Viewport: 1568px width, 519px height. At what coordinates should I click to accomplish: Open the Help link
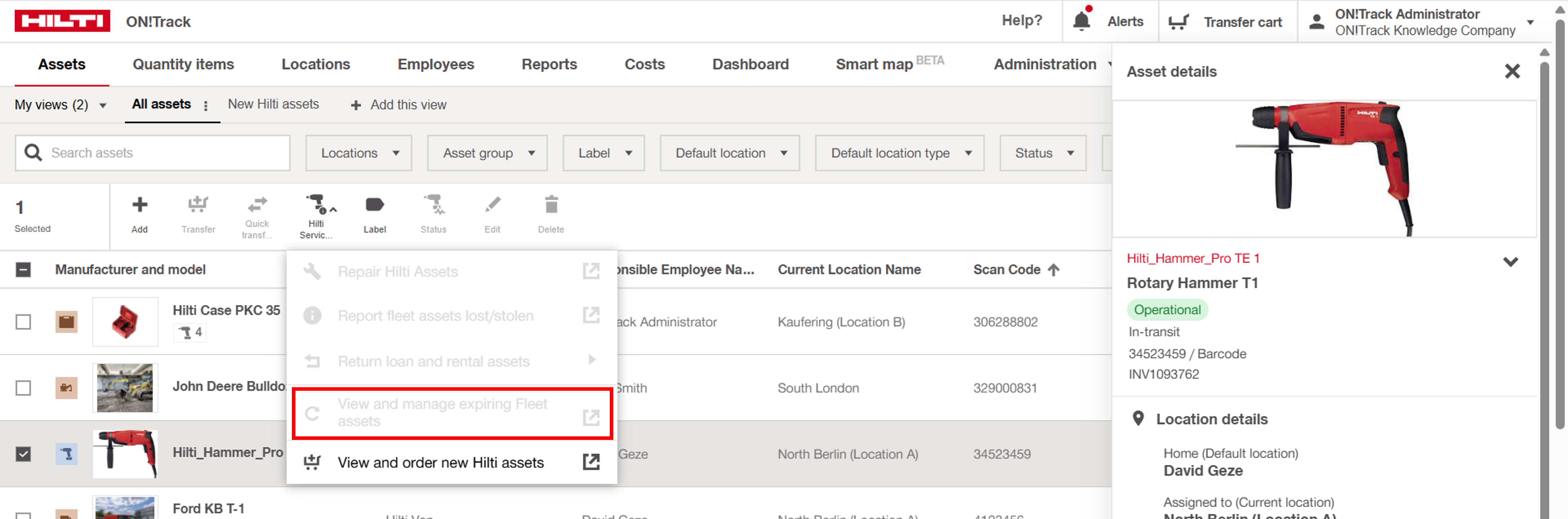point(1022,20)
